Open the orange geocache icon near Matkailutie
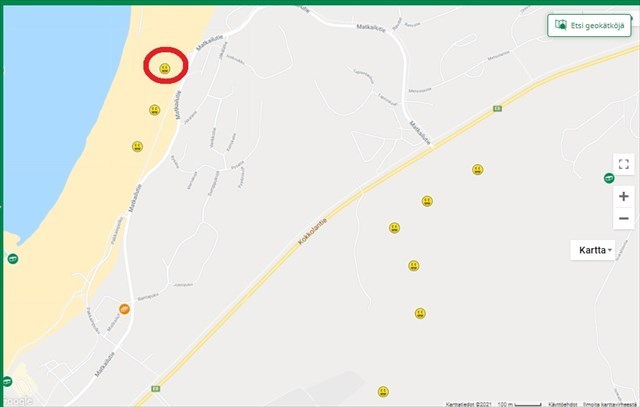 pyautogui.click(x=124, y=309)
